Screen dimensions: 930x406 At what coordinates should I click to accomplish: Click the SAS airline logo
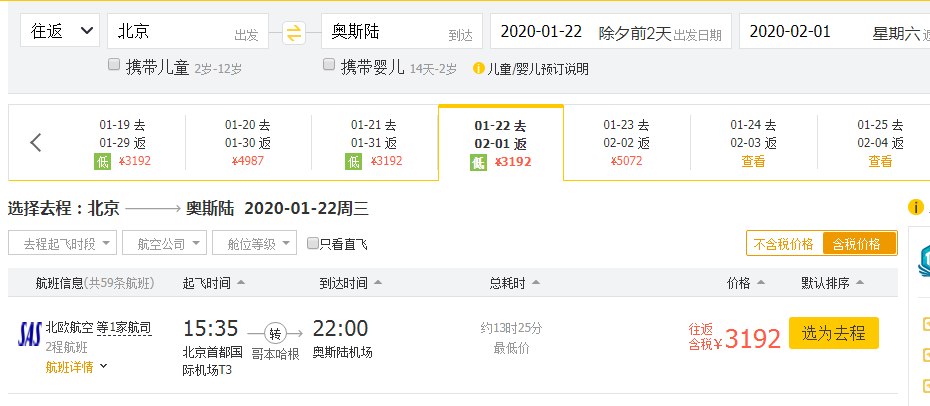[30, 334]
